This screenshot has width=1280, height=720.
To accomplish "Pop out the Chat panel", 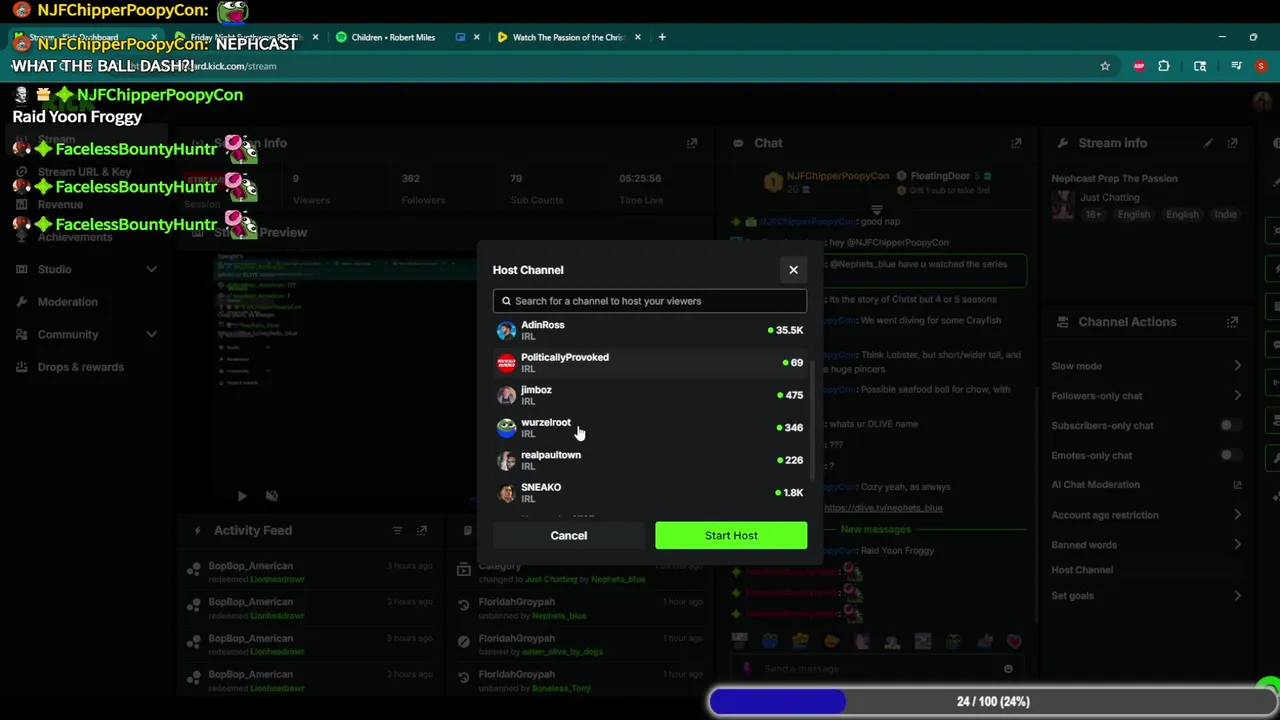I will point(1016,143).
